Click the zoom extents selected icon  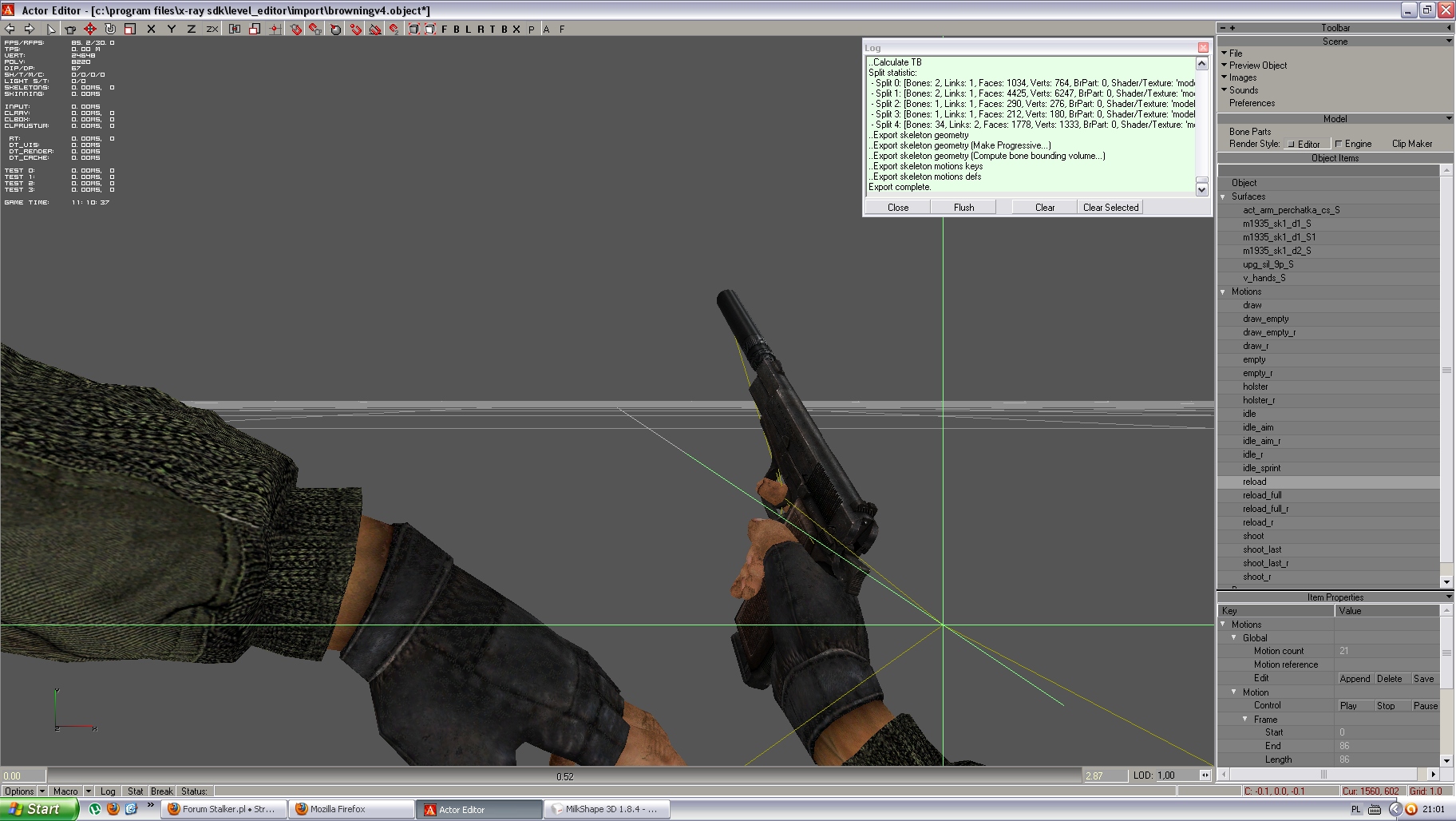coord(430,29)
